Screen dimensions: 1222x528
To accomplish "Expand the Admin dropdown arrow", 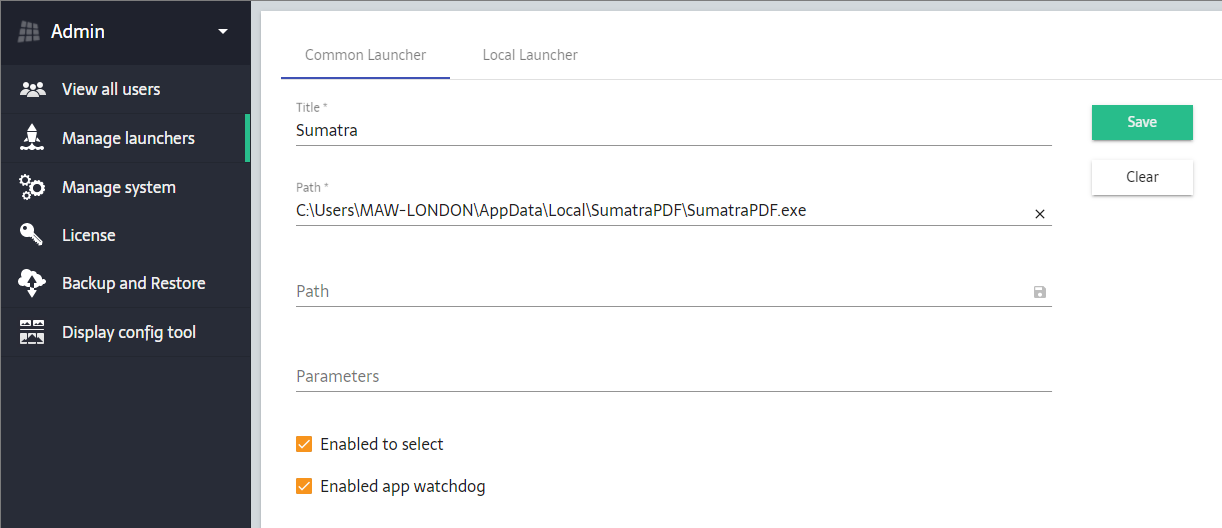I will coord(222,32).
